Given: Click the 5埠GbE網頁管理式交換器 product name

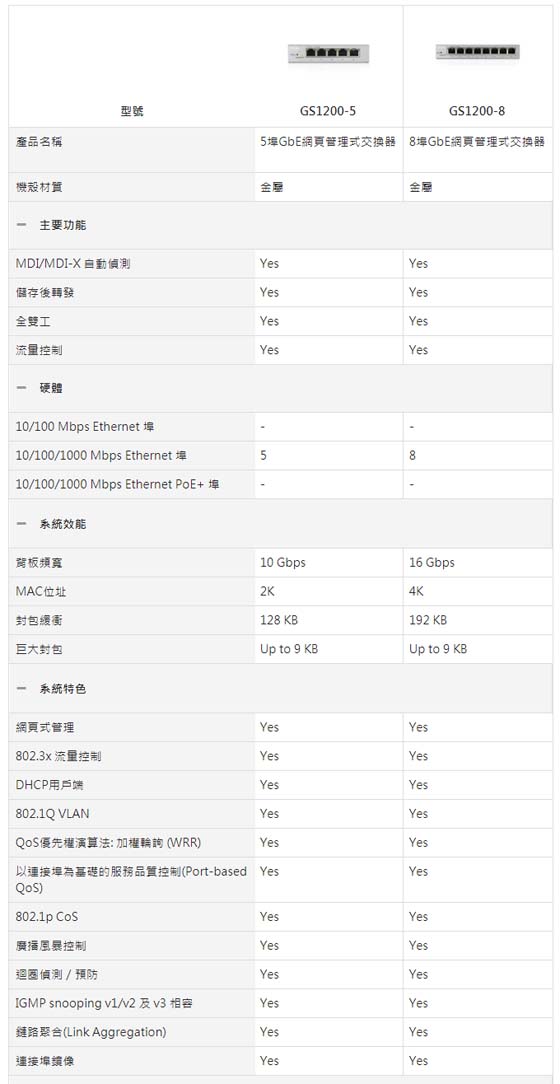Looking at the screenshot, I should (328, 142).
